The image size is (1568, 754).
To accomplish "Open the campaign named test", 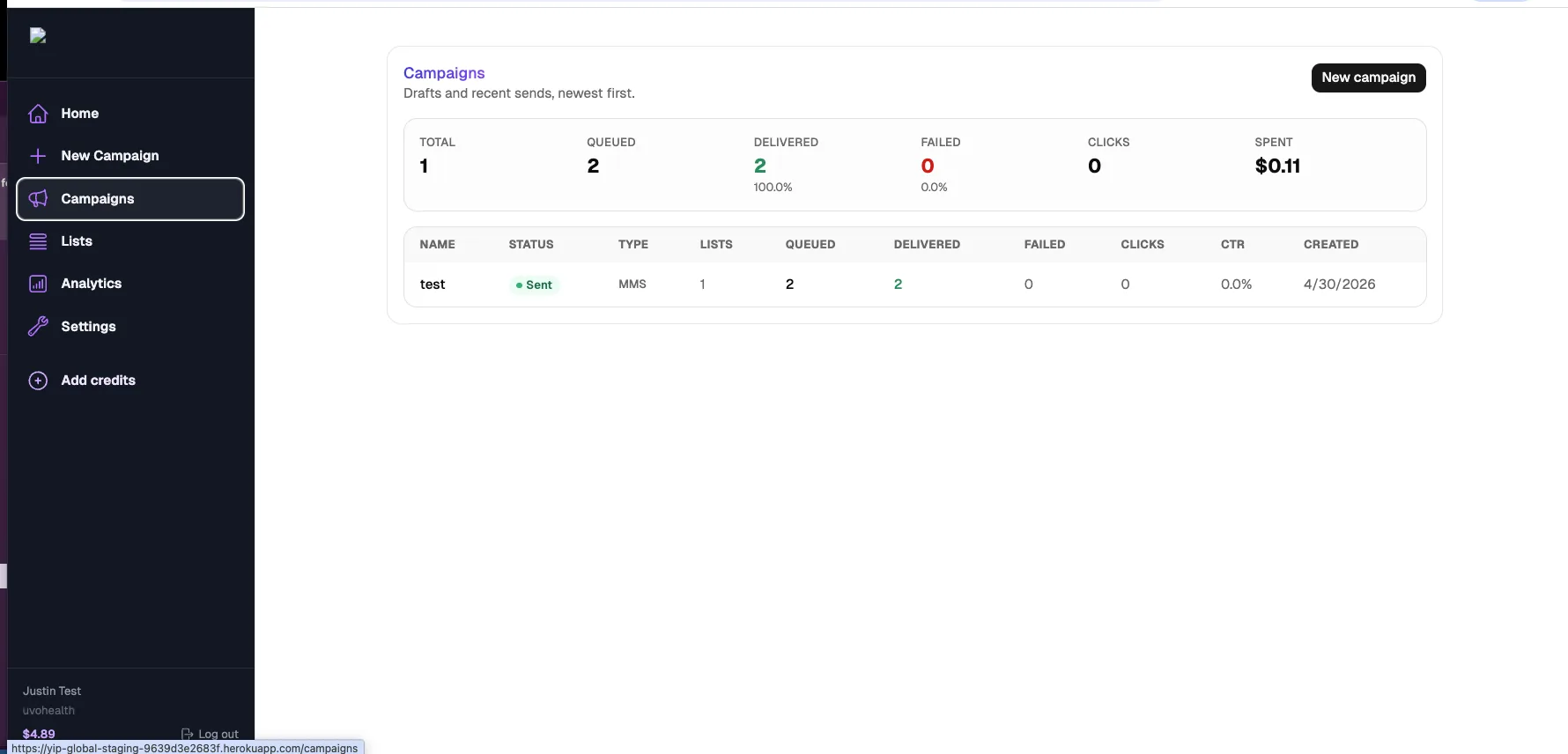I will (x=433, y=285).
